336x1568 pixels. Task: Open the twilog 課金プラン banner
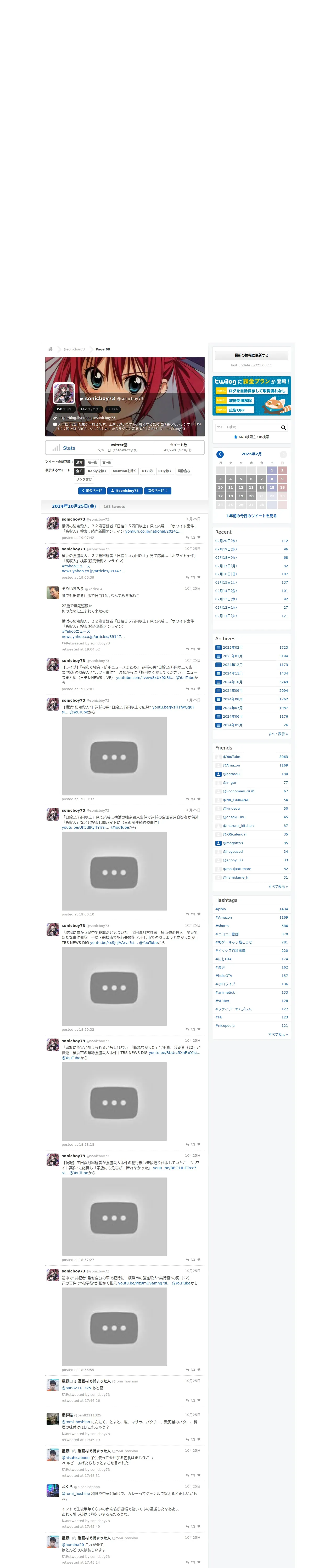click(x=251, y=396)
